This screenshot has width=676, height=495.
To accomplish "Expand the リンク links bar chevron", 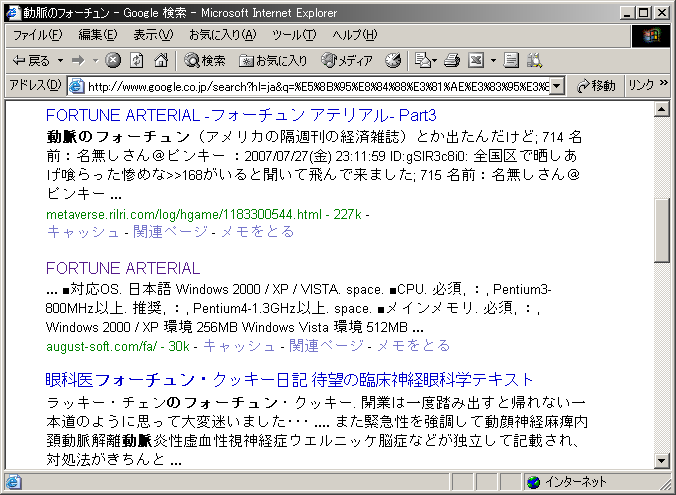I will 663,82.
